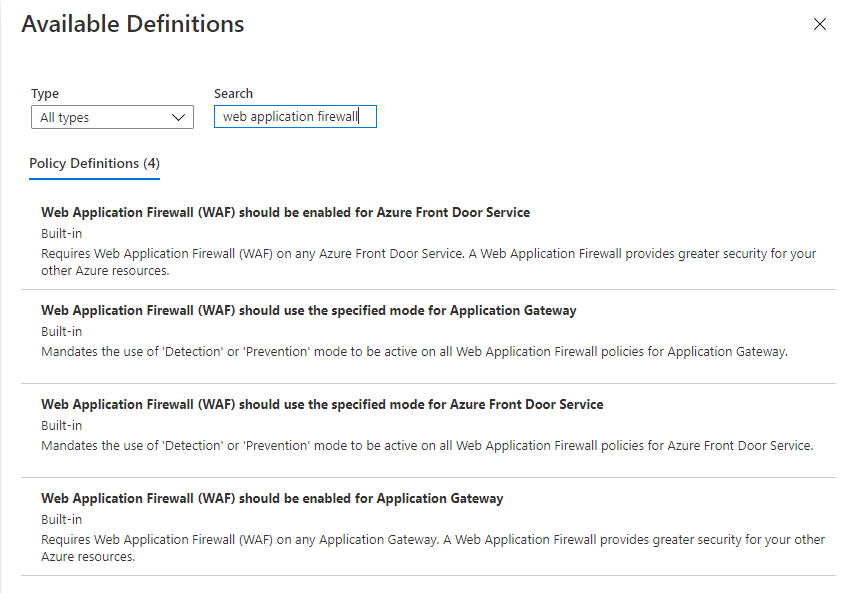853x593 pixels.
Task: Click the chevron arrow in Type dropdown
Action: click(179, 118)
